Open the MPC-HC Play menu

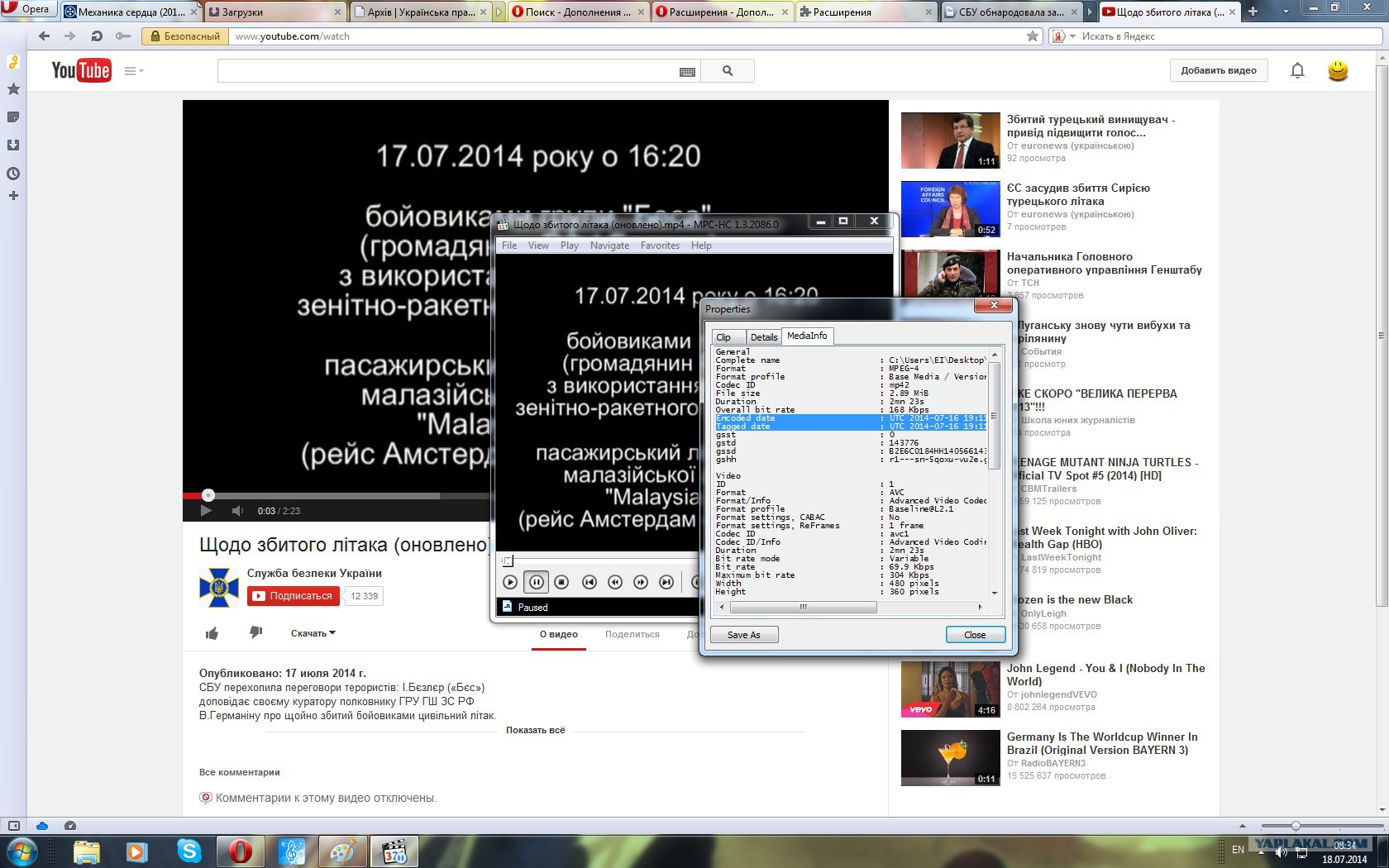[x=570, y=246]
